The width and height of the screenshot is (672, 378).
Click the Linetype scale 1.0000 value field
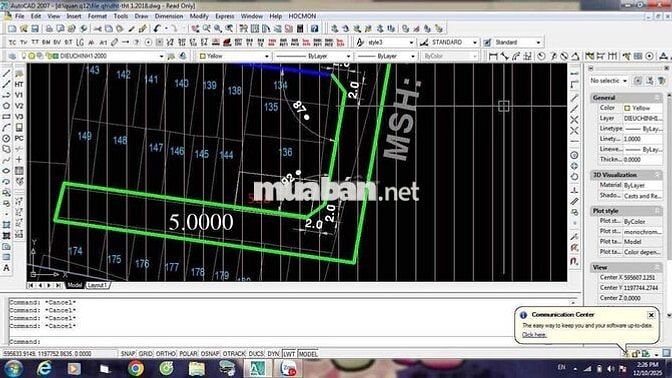[642, 139]
